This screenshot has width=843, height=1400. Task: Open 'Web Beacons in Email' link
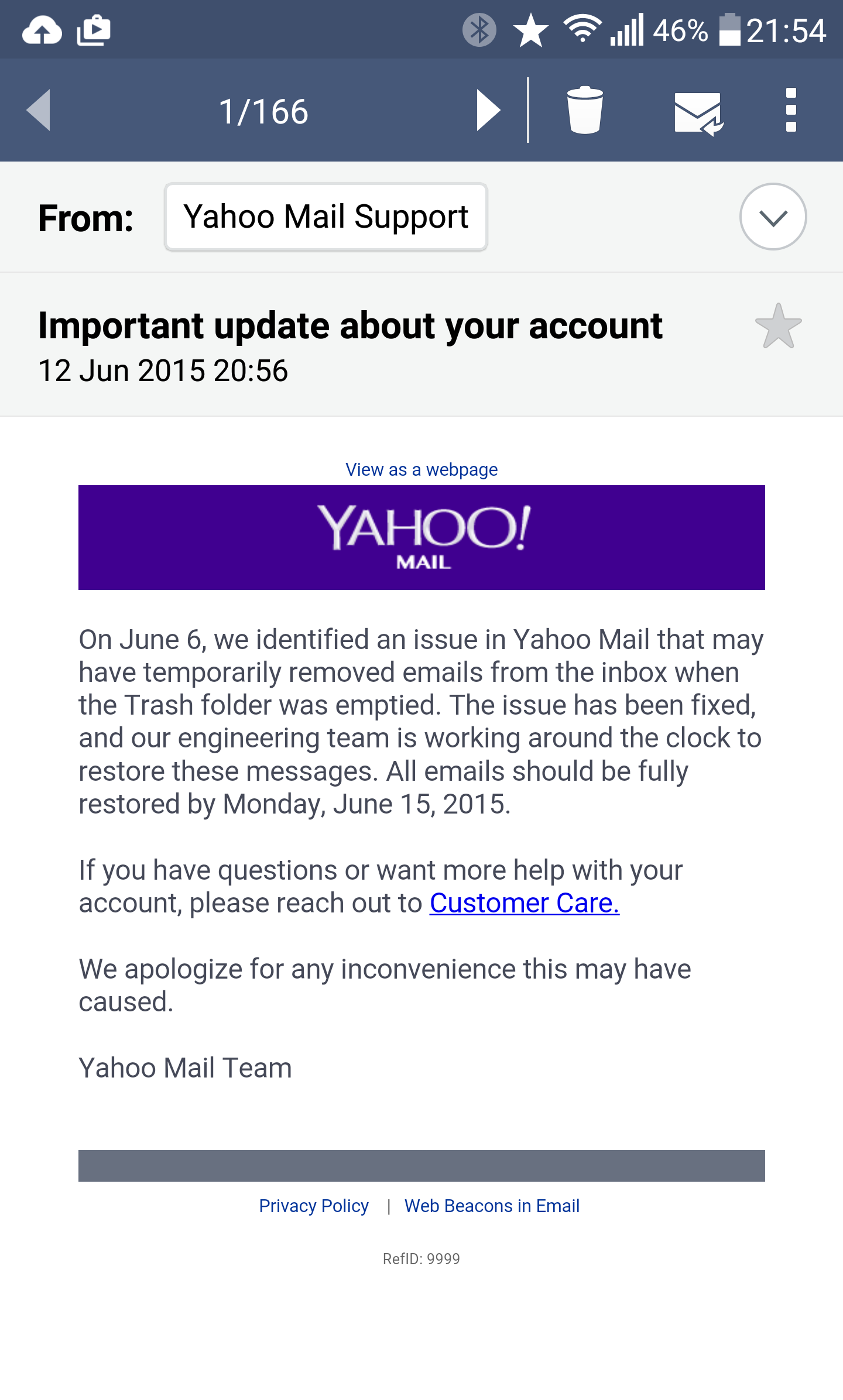tap(492, 1206)
